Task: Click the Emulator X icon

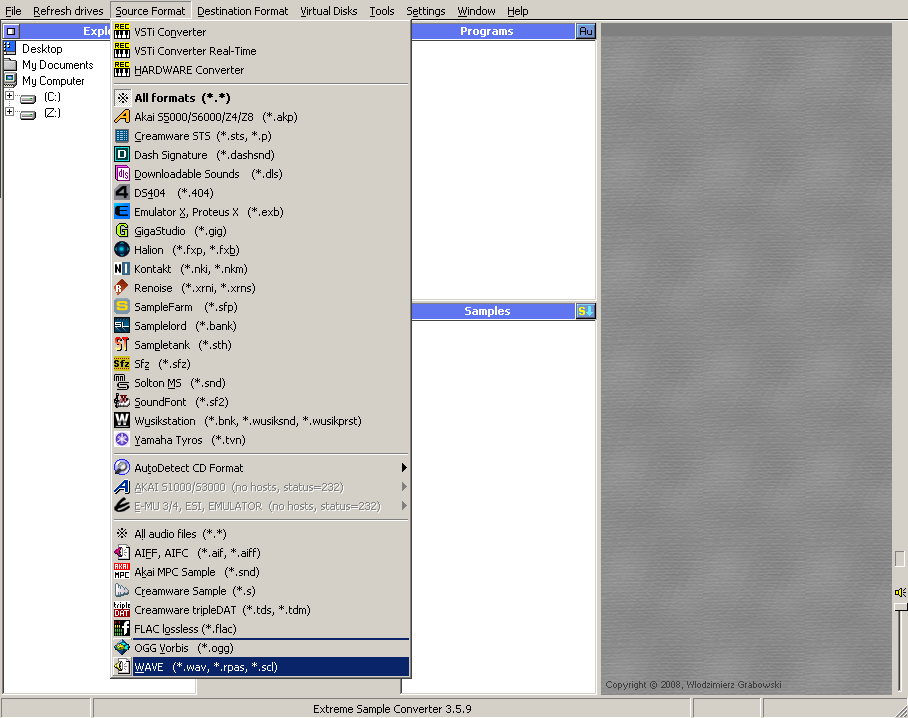Action: (x=122, y=212)
